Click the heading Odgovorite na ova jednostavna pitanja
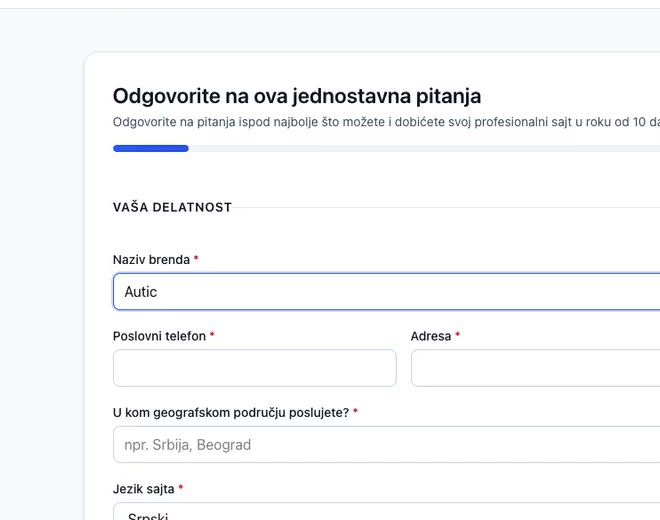Screen dimensions: 660x520 (297, 96)
